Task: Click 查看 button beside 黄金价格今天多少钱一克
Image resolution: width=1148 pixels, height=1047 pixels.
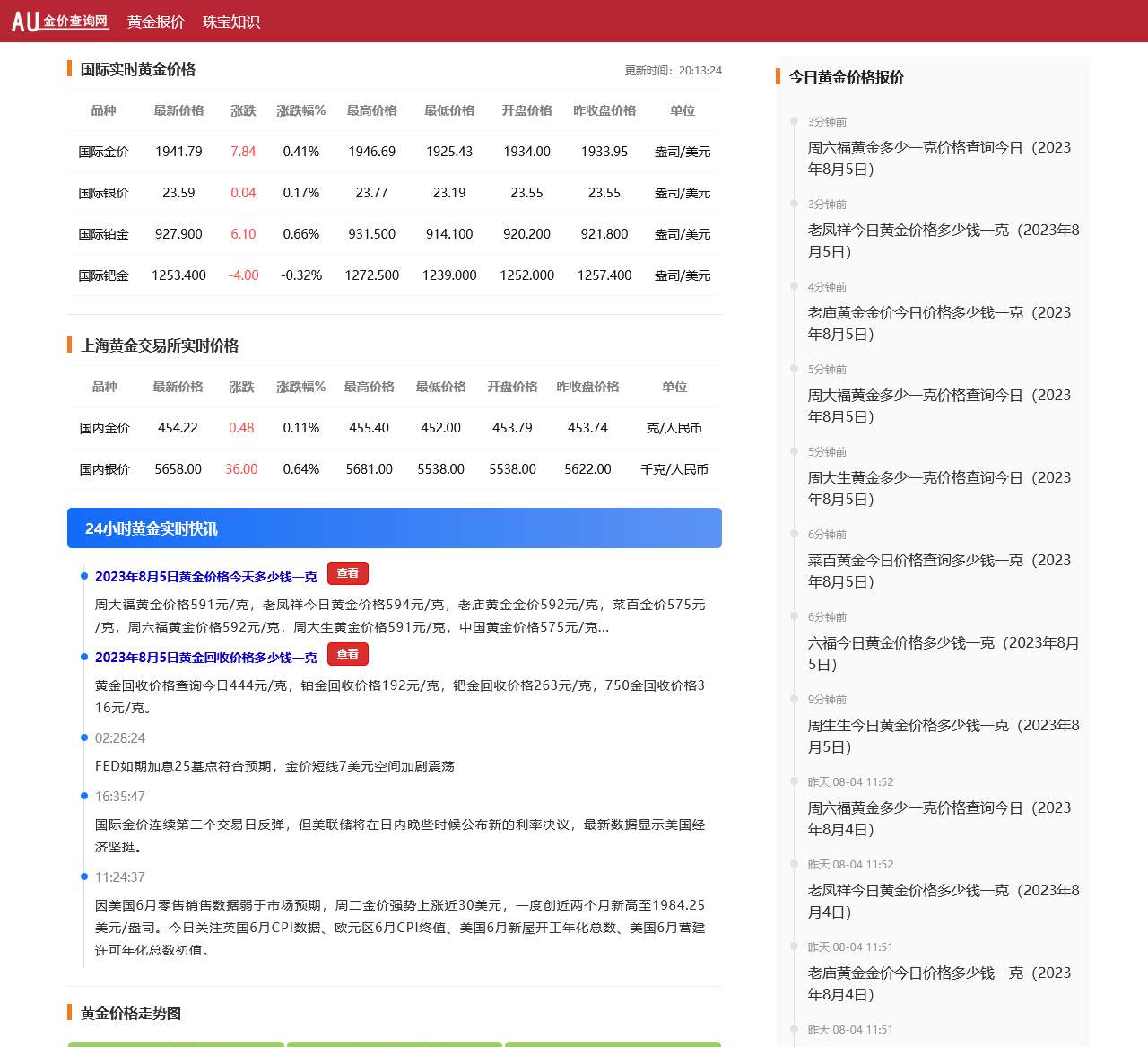Action: [x=348, y=573]
